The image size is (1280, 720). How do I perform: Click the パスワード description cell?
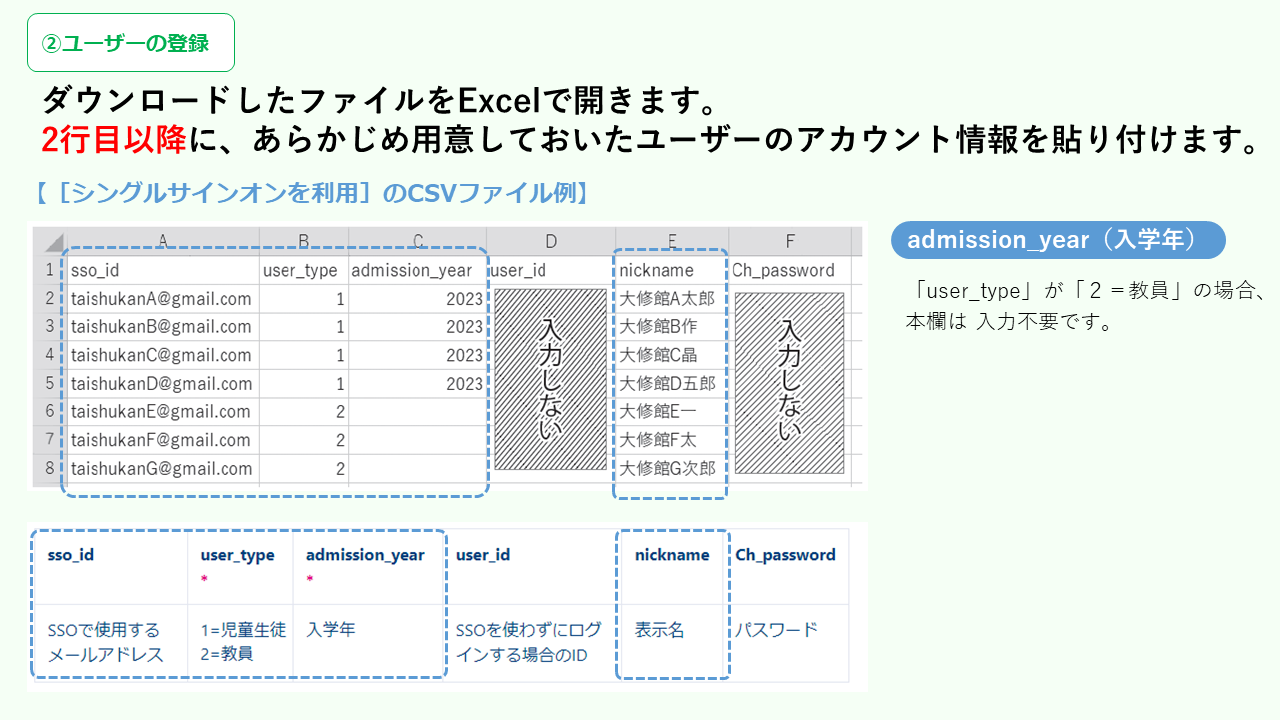pos(777,630)
